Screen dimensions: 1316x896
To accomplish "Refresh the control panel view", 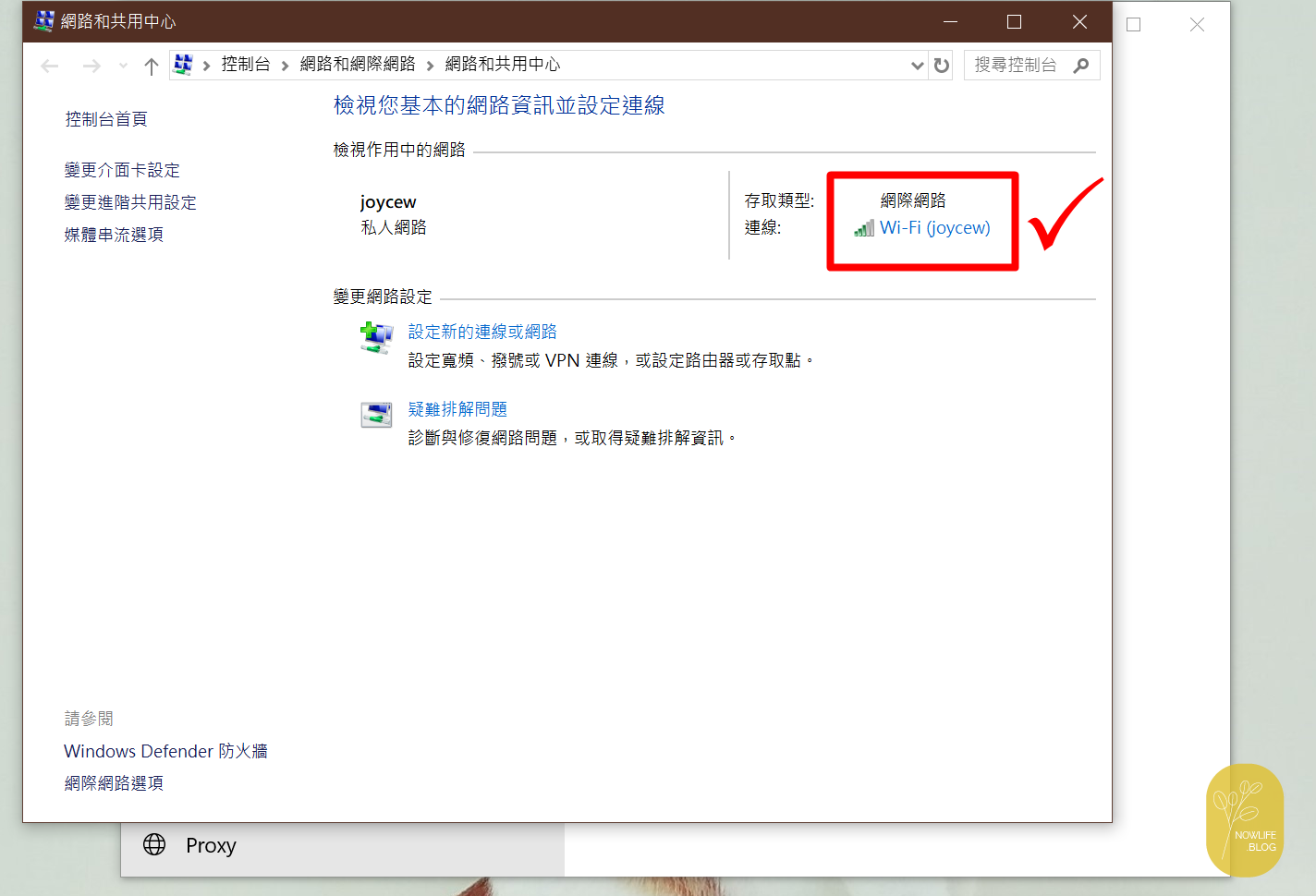I will coord(941,66).
